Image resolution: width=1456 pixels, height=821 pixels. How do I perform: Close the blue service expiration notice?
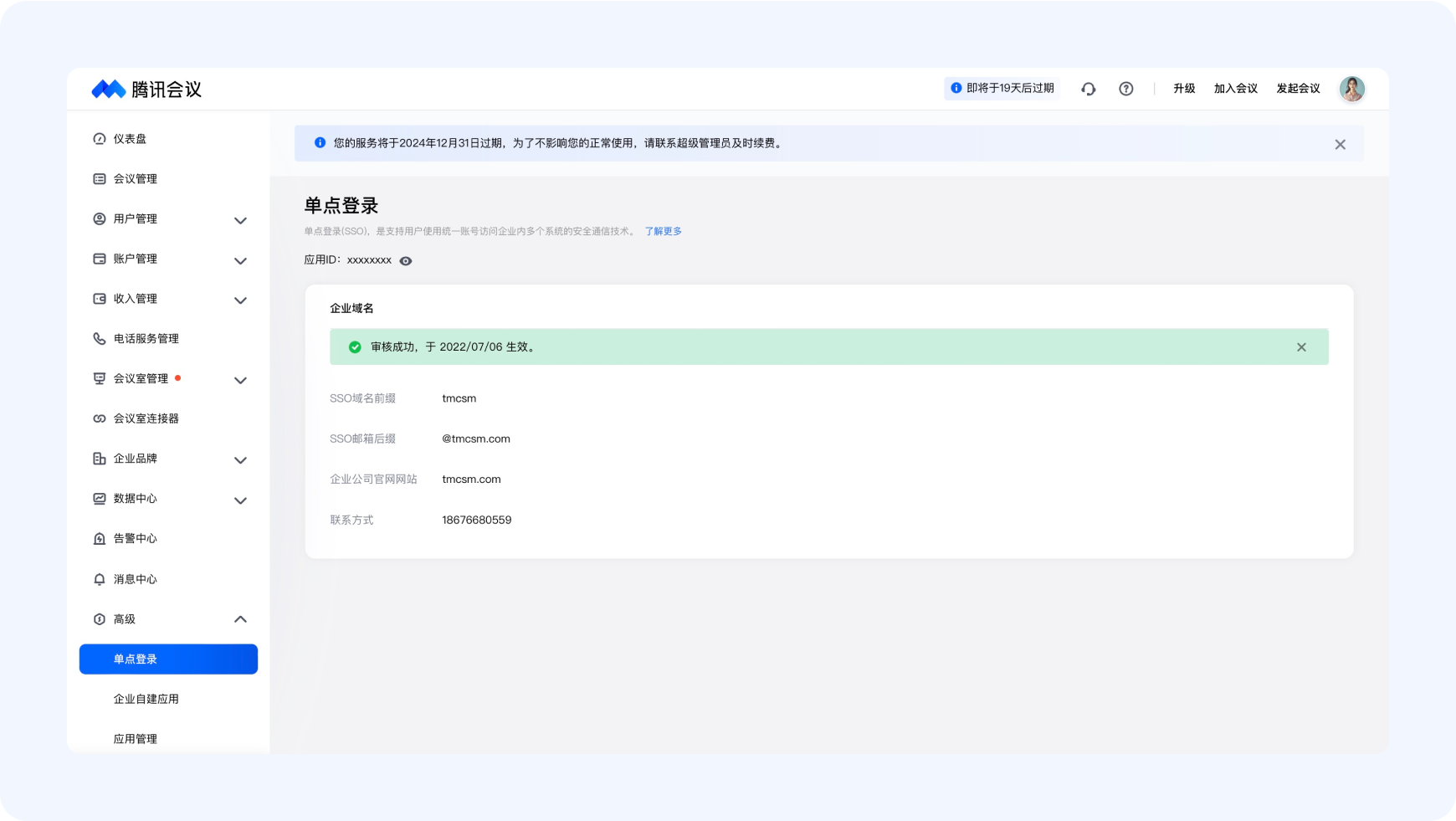click(1340, 145)
